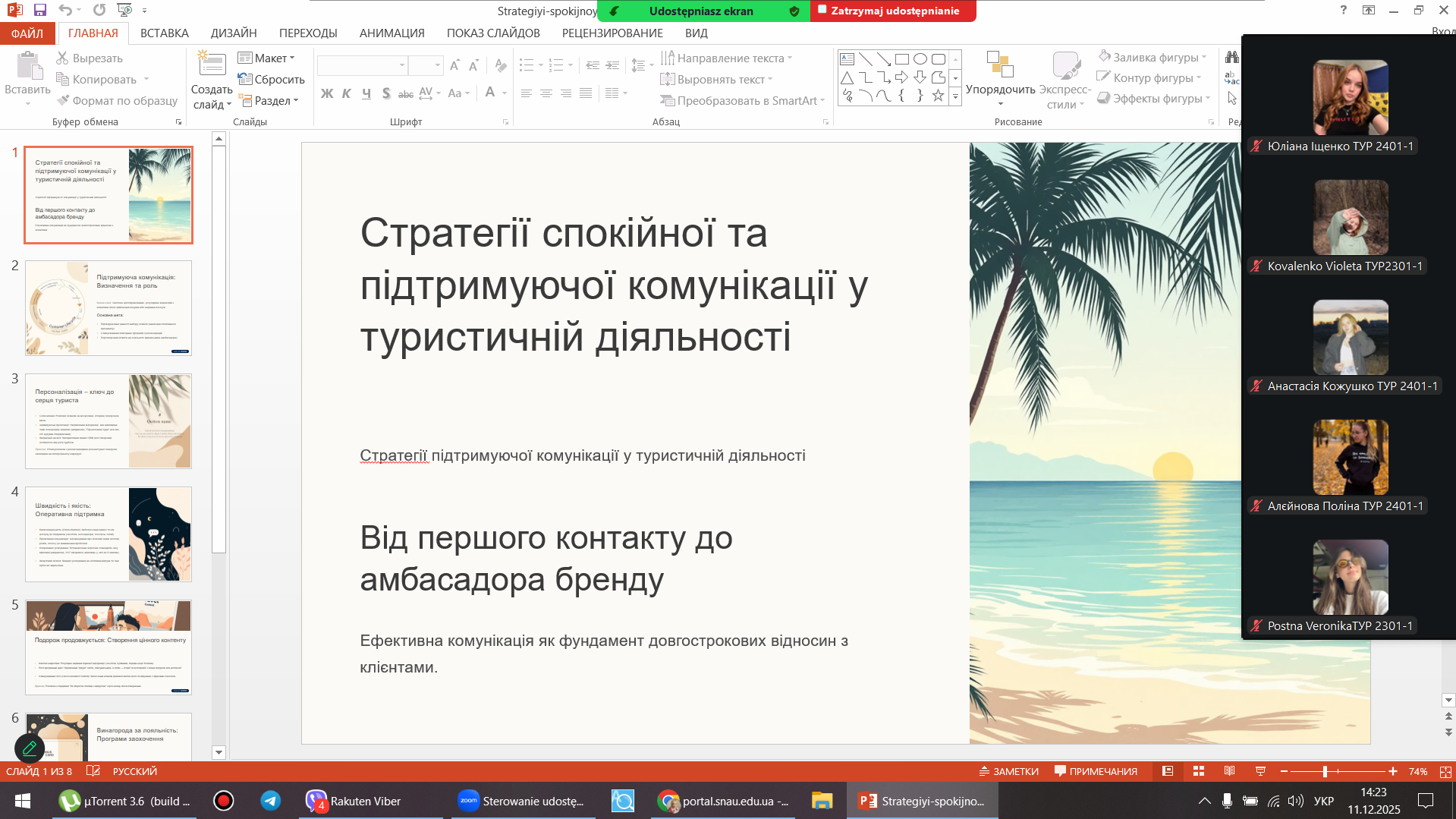This screenshot has height=819, width=1456.
Task: Toggle normal view mode in status bar
Action: [1168, 771]
